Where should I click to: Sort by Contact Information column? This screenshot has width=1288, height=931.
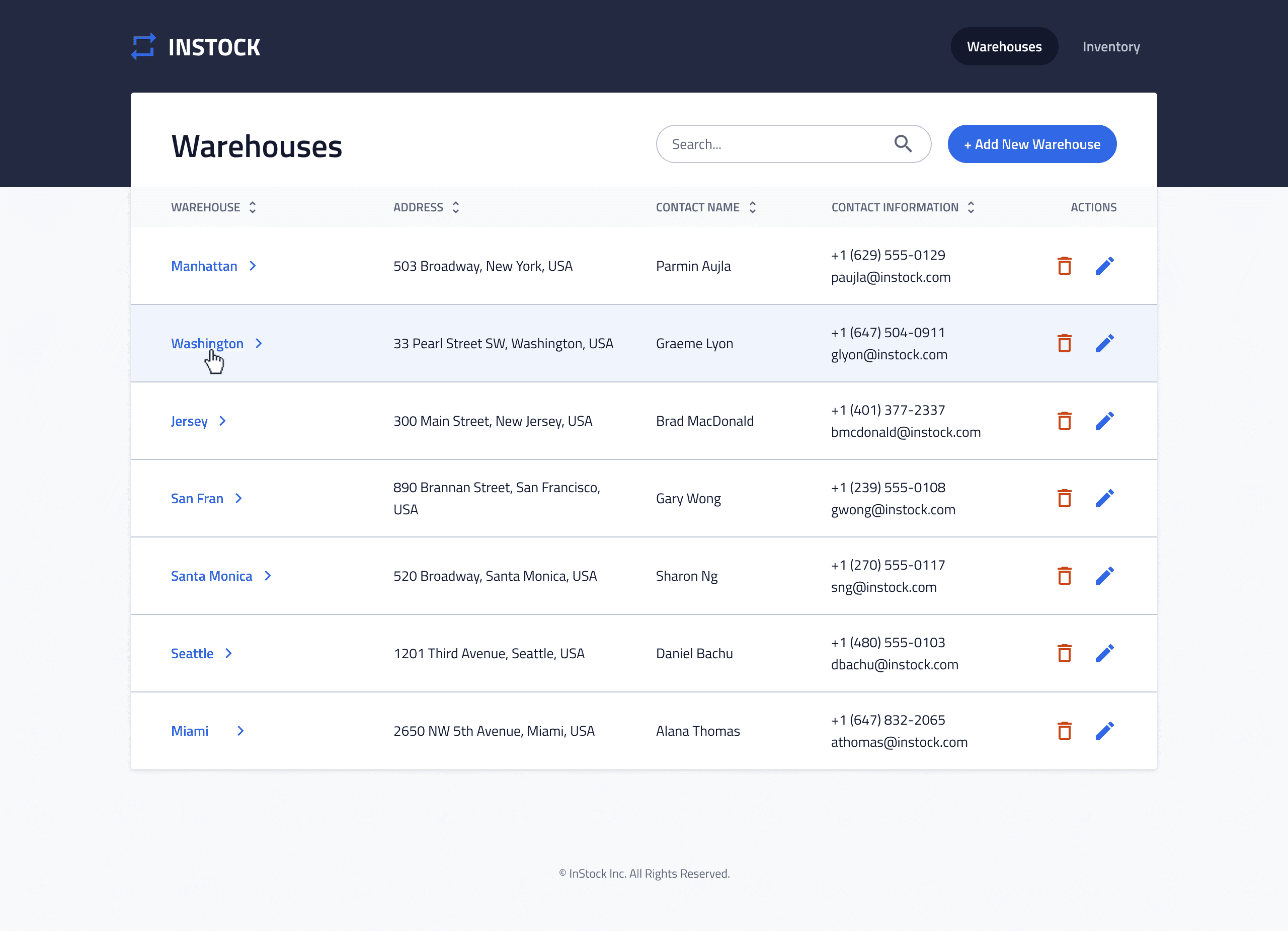(971, 207)
